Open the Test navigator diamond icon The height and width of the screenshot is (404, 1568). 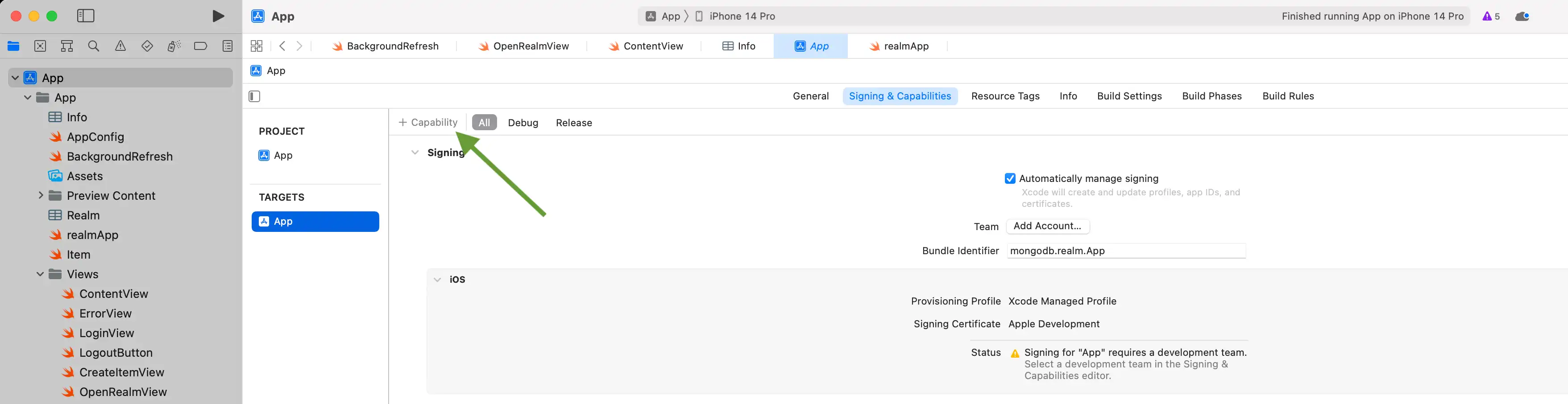147,45
